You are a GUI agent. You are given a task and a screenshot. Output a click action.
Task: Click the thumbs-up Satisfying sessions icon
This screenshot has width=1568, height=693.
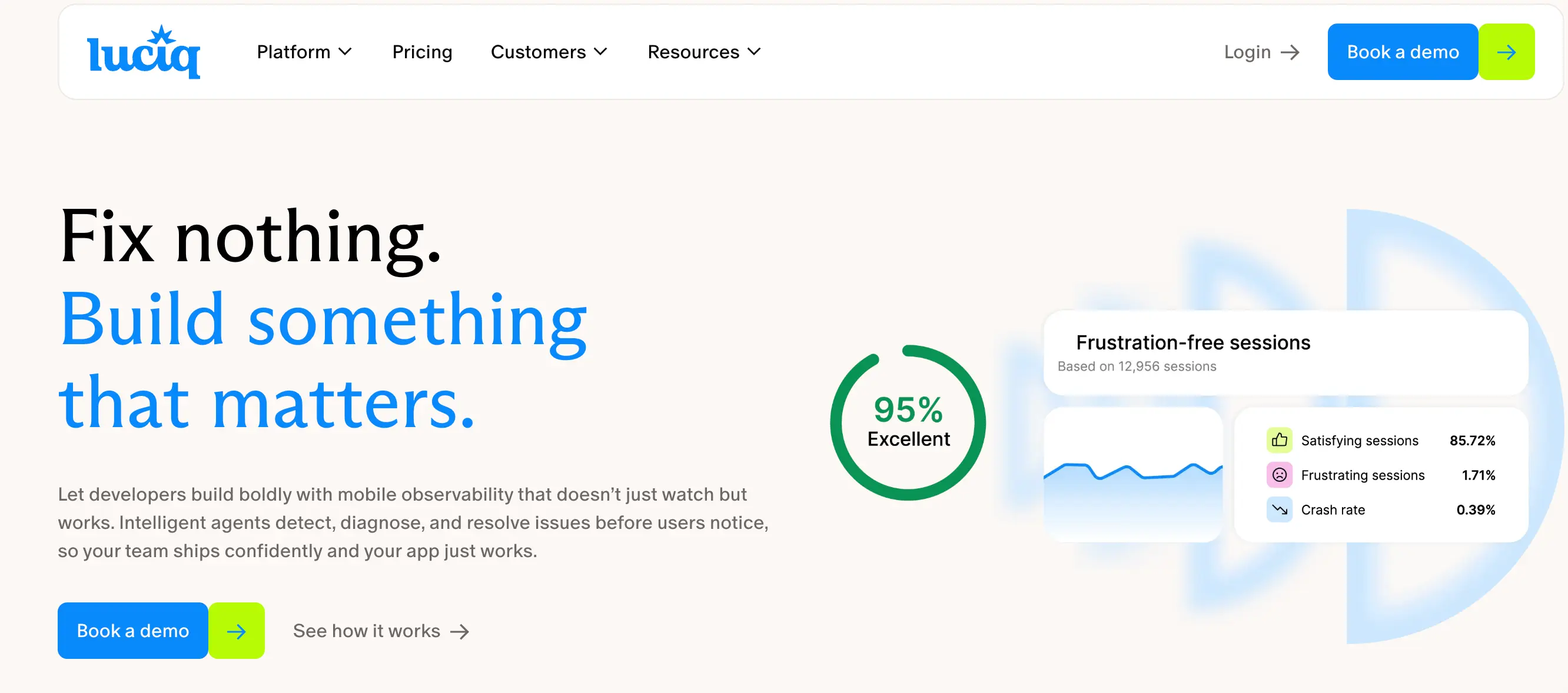click(1279, 440)
